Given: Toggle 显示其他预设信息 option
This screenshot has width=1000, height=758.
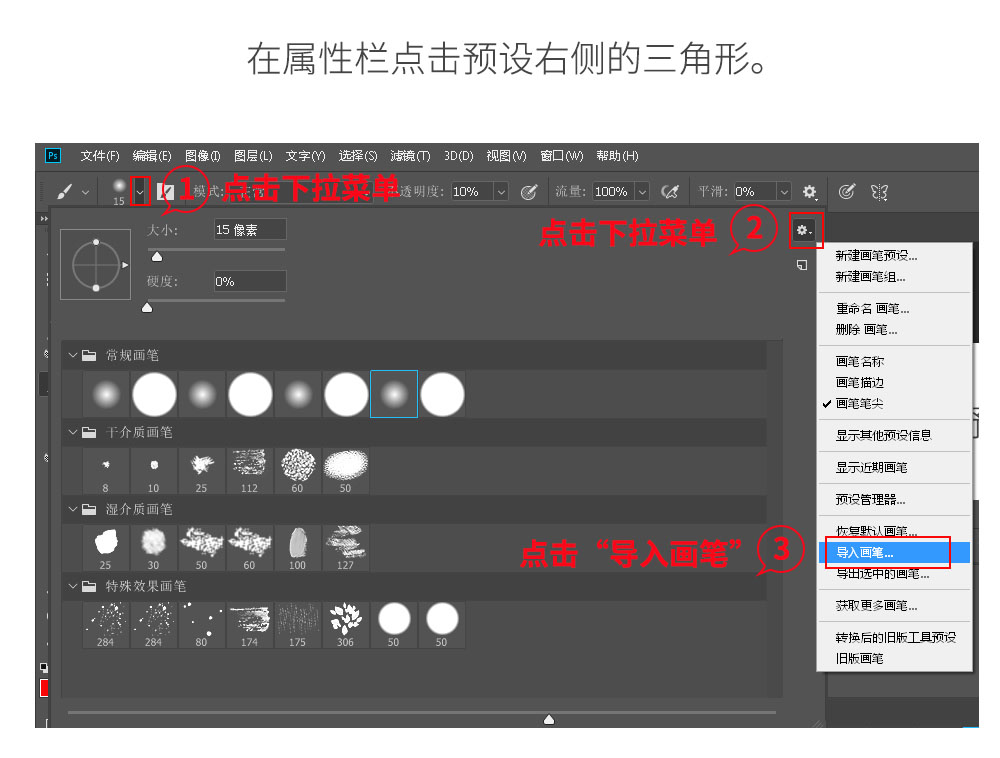Looking at the screenshot, I should click(893, 435).
